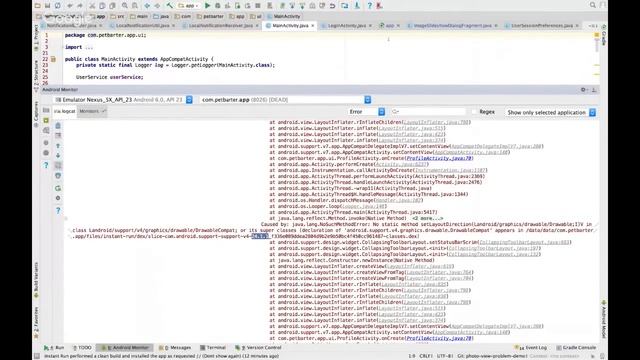Click the logcat Scroll down arrow
The width and height of the screenshot is (640, 360).
click(58, 156)
